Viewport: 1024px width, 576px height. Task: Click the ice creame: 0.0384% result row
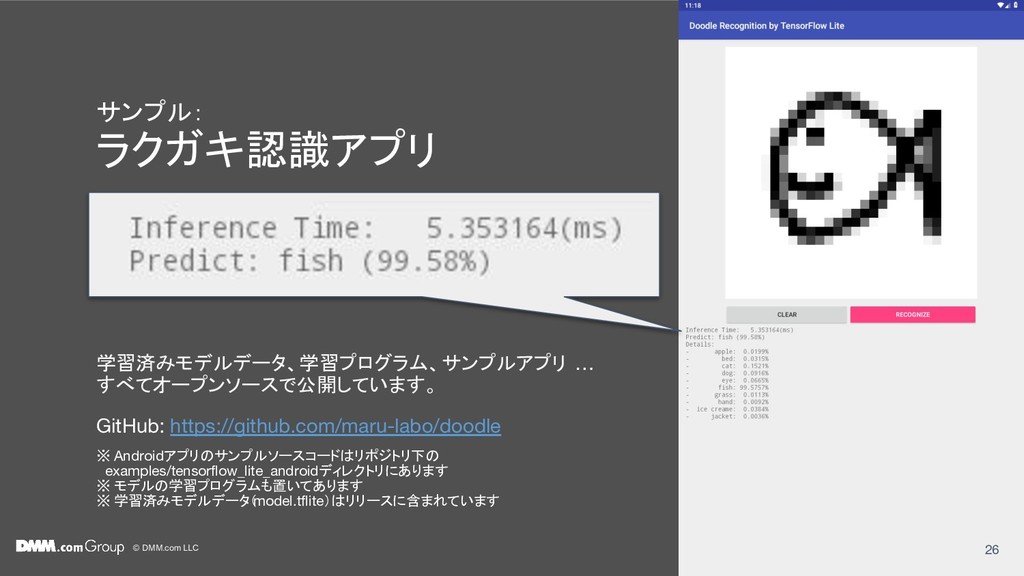tap(727, 409)
